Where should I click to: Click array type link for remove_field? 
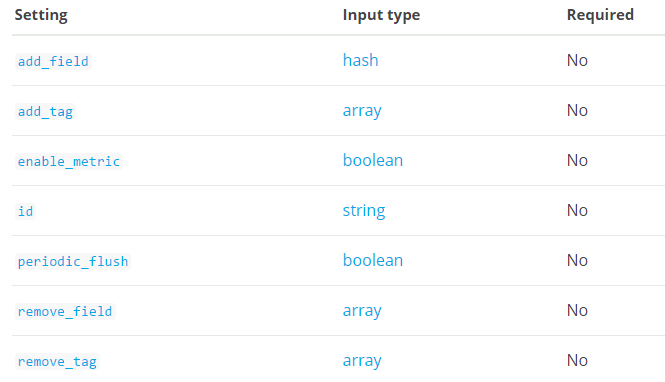362,311
